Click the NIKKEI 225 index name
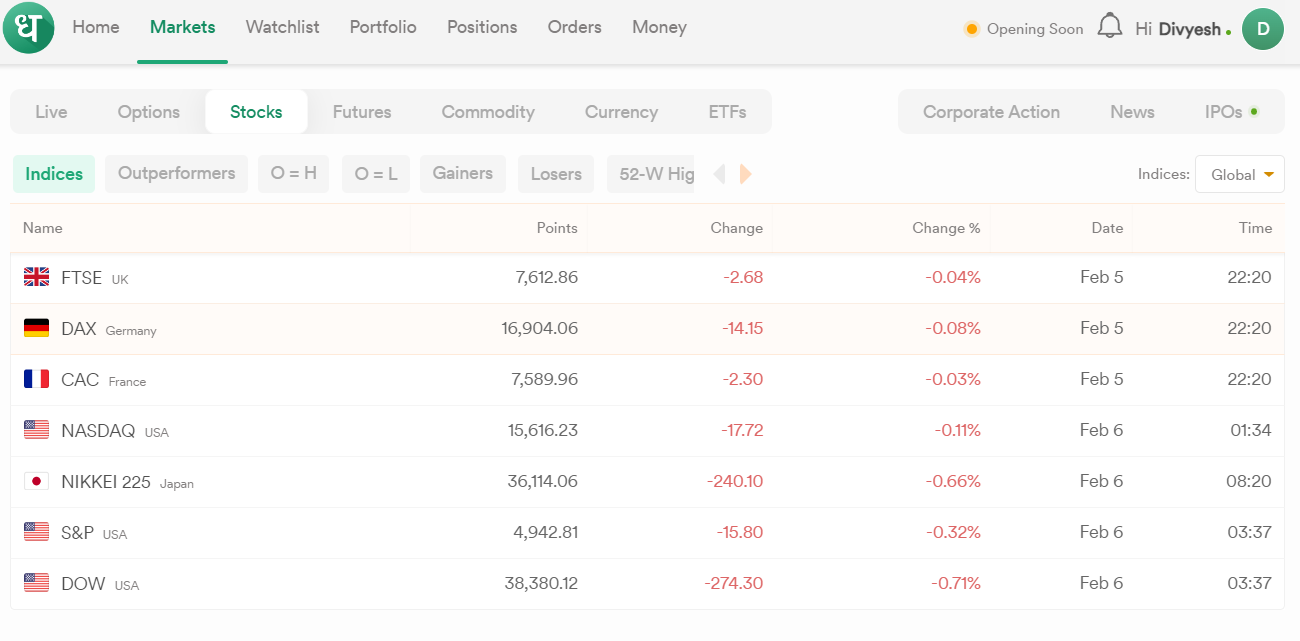The width and height of the screenshot is (1300, 641). 106,482
